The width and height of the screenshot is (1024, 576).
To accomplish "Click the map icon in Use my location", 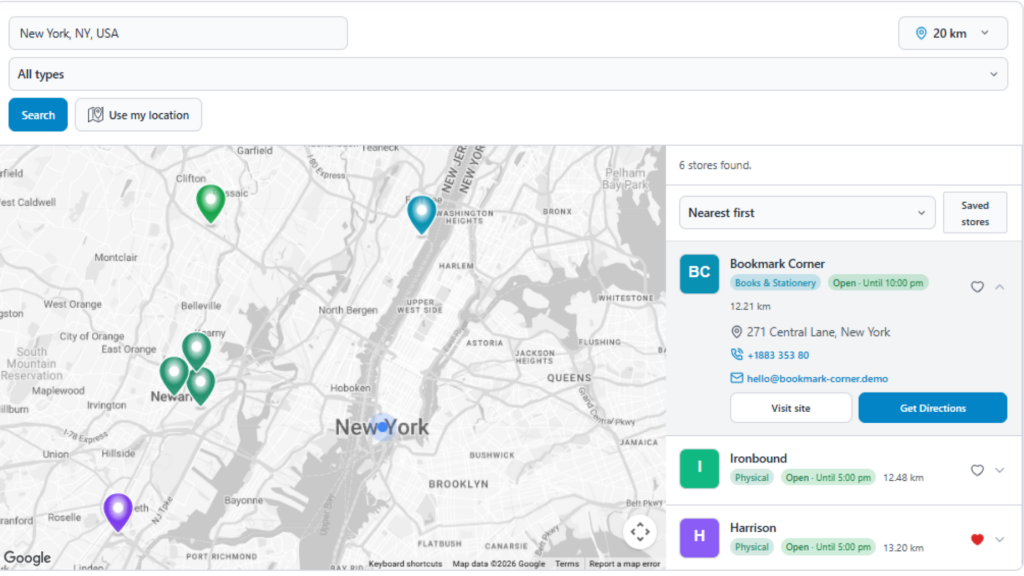I will 95,115.
